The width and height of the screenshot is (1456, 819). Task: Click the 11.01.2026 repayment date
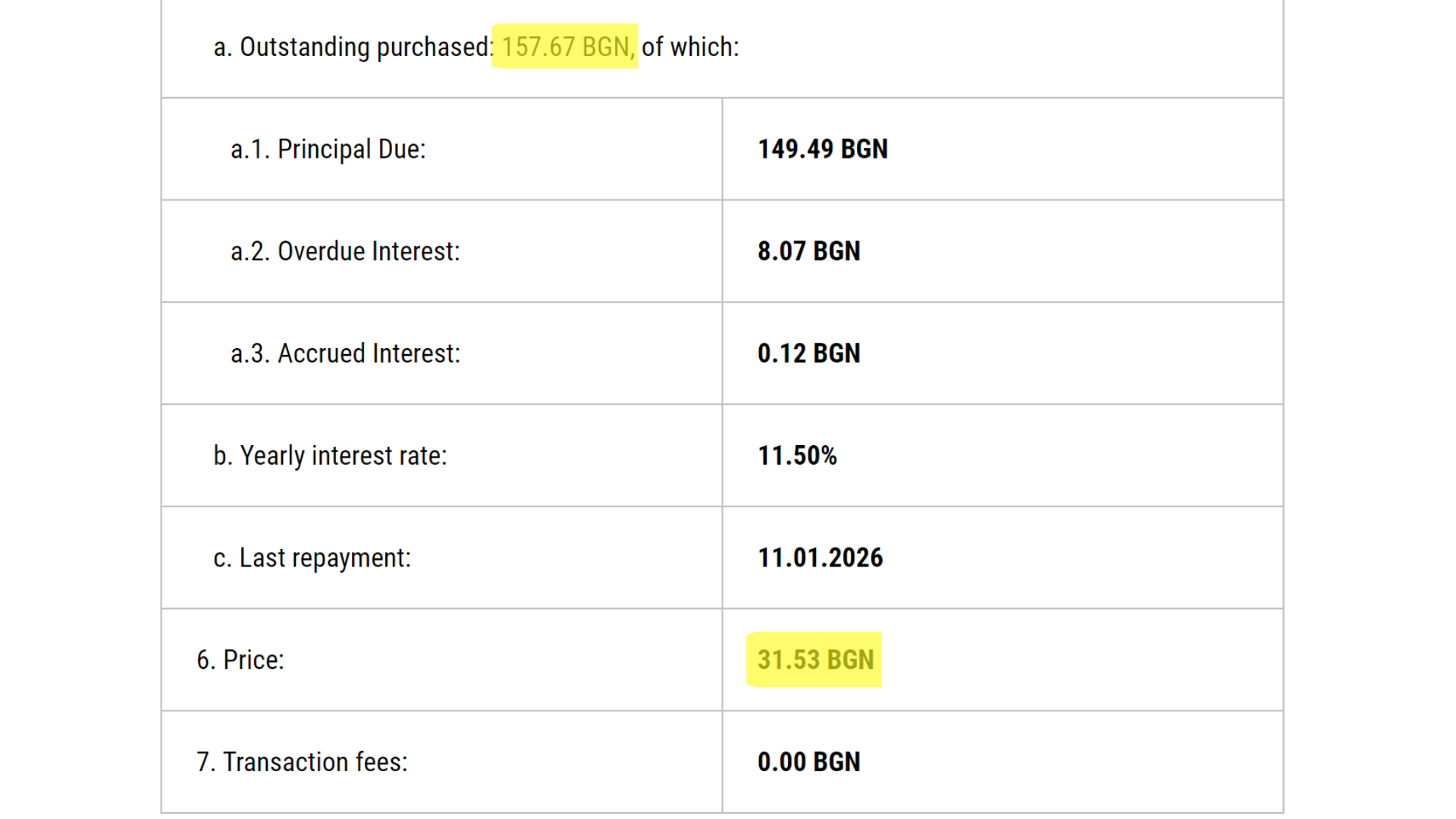tap(821, 558)
